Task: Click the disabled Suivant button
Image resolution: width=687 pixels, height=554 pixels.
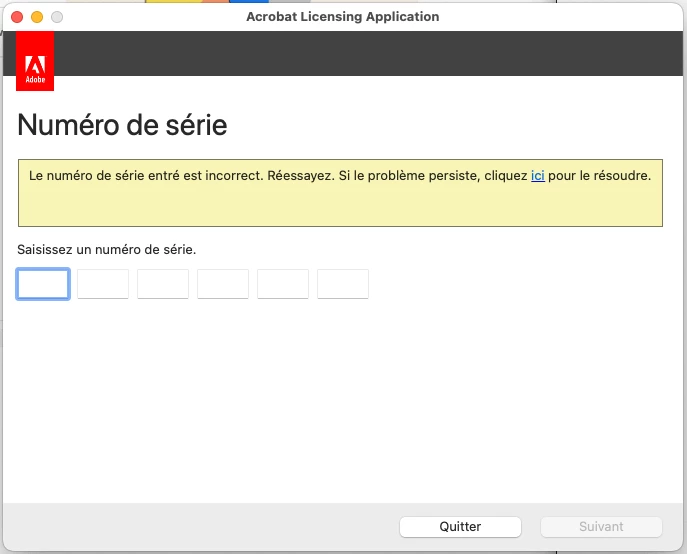Action: coord(601,526)
